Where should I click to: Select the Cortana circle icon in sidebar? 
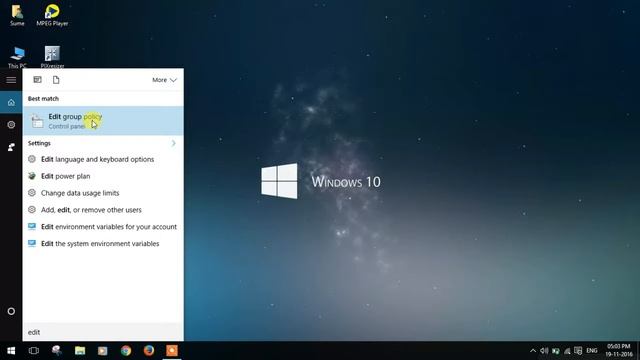(x=11, y=311)
